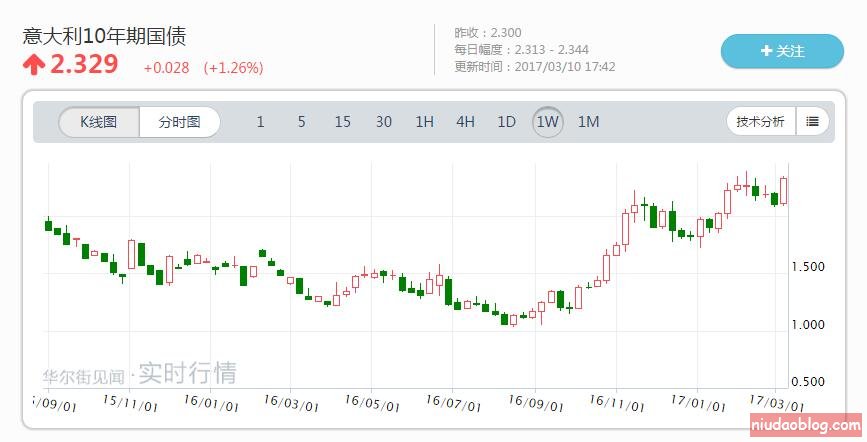Screen dimensions: 867x442
Task: Click the 1.000 y-axis label
Action: coord(808,324)
